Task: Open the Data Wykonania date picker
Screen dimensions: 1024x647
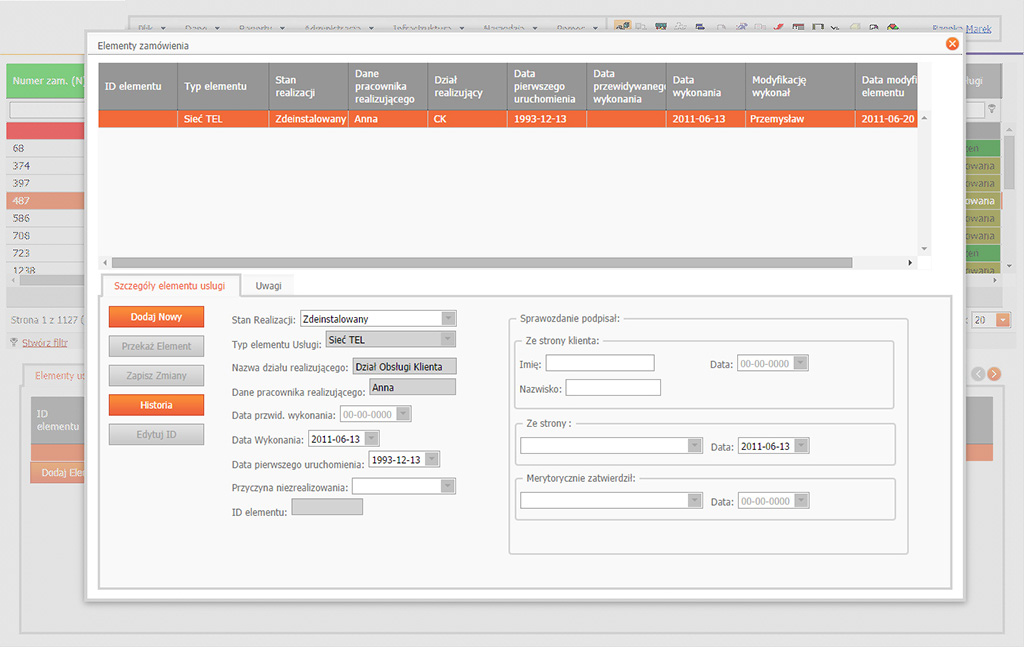Action: pyautogui.click(x=372, y=439)
